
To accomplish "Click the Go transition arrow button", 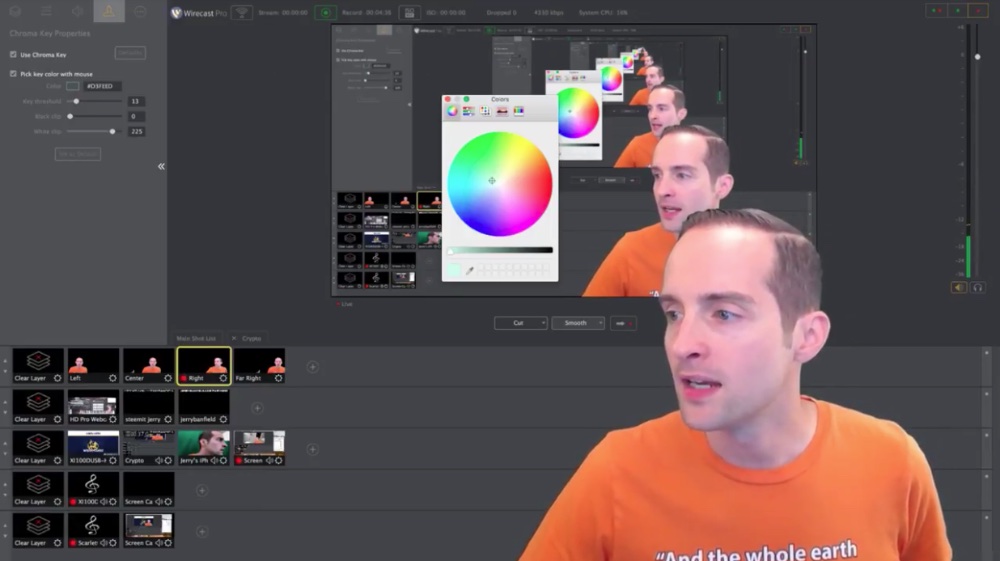I will [x=622, y=323].
